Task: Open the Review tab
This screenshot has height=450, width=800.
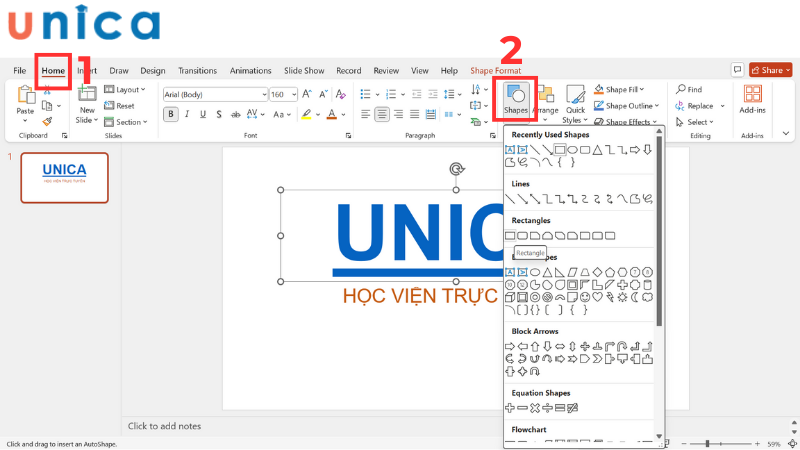Action: point(386,70)
